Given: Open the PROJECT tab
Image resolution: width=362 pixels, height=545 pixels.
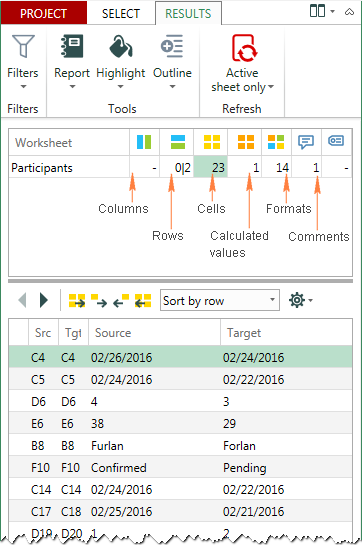Looking at the screenshot, I should [x=43, y=13].
